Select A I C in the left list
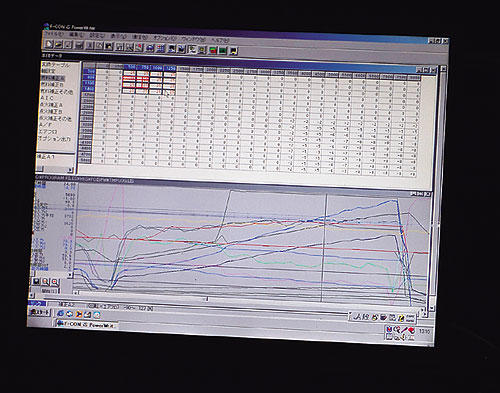The image size is (500, 393). [x=46, y=98]
